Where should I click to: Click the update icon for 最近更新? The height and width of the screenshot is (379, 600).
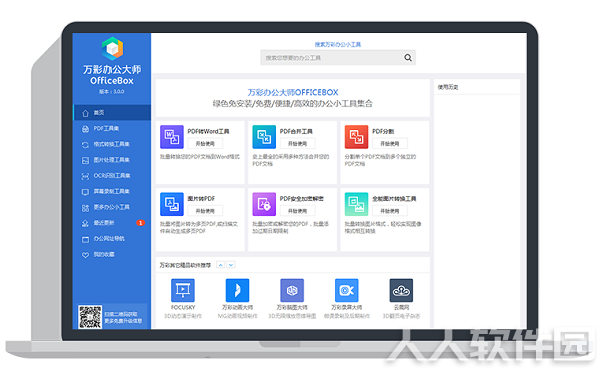85,223
